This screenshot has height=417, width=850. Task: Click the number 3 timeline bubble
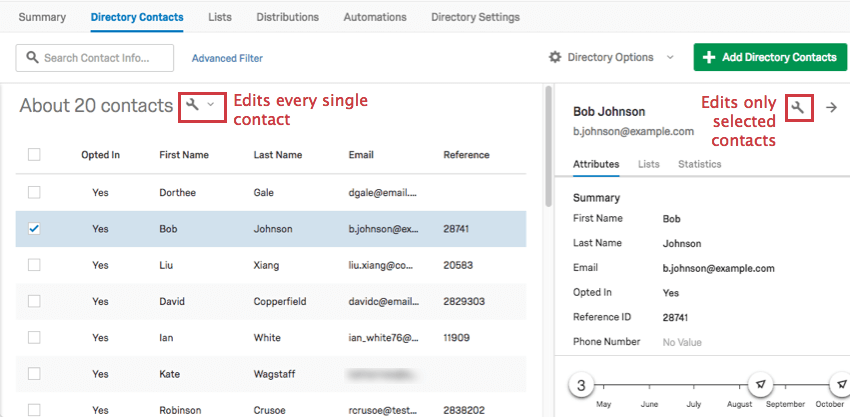pyautogui.click(x=581, y=386)
